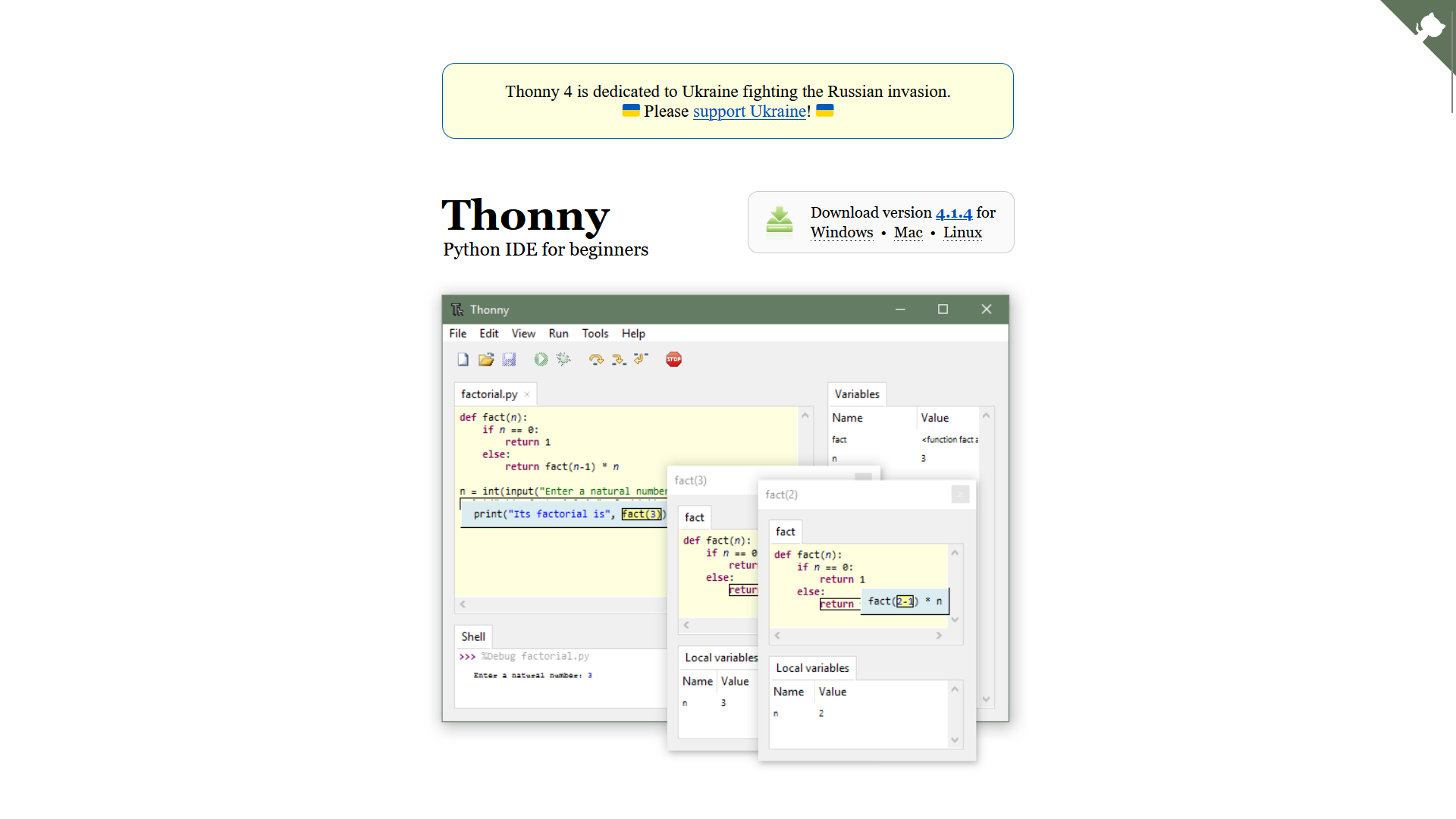This screenshot has height=819, width=1456.
Task: Click the Debug bug icon
Action: (563, 359)
